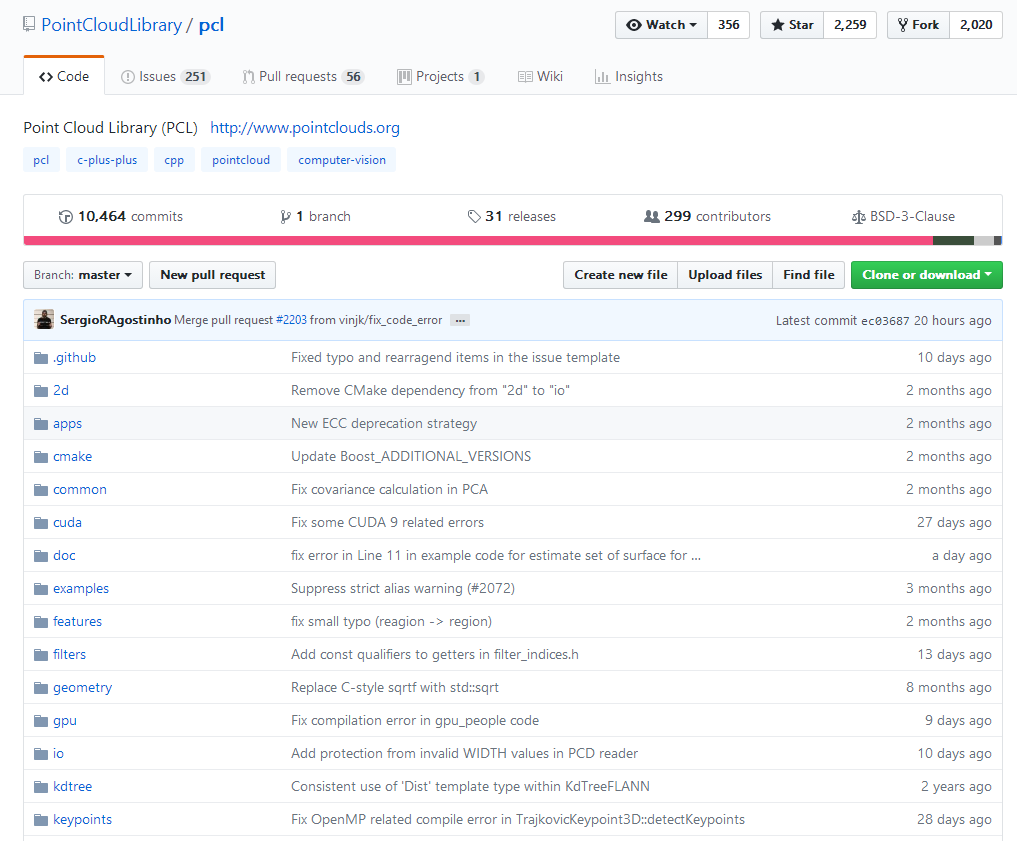Open the pointclouds.org website link
1017x841 pixels.
[x=305, y=128]
